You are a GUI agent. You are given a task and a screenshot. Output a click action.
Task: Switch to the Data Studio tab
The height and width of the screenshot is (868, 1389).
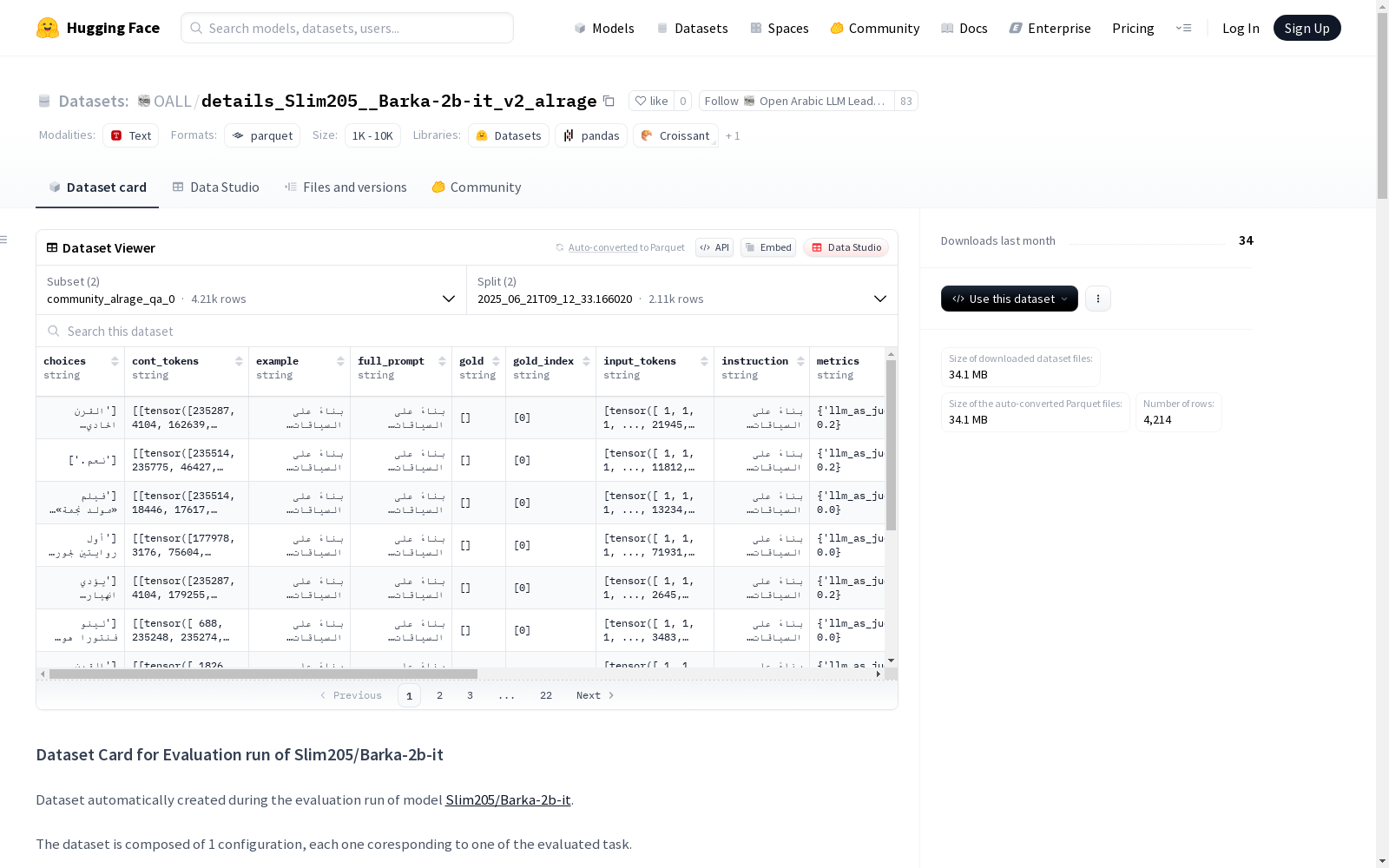coord(215,187)
